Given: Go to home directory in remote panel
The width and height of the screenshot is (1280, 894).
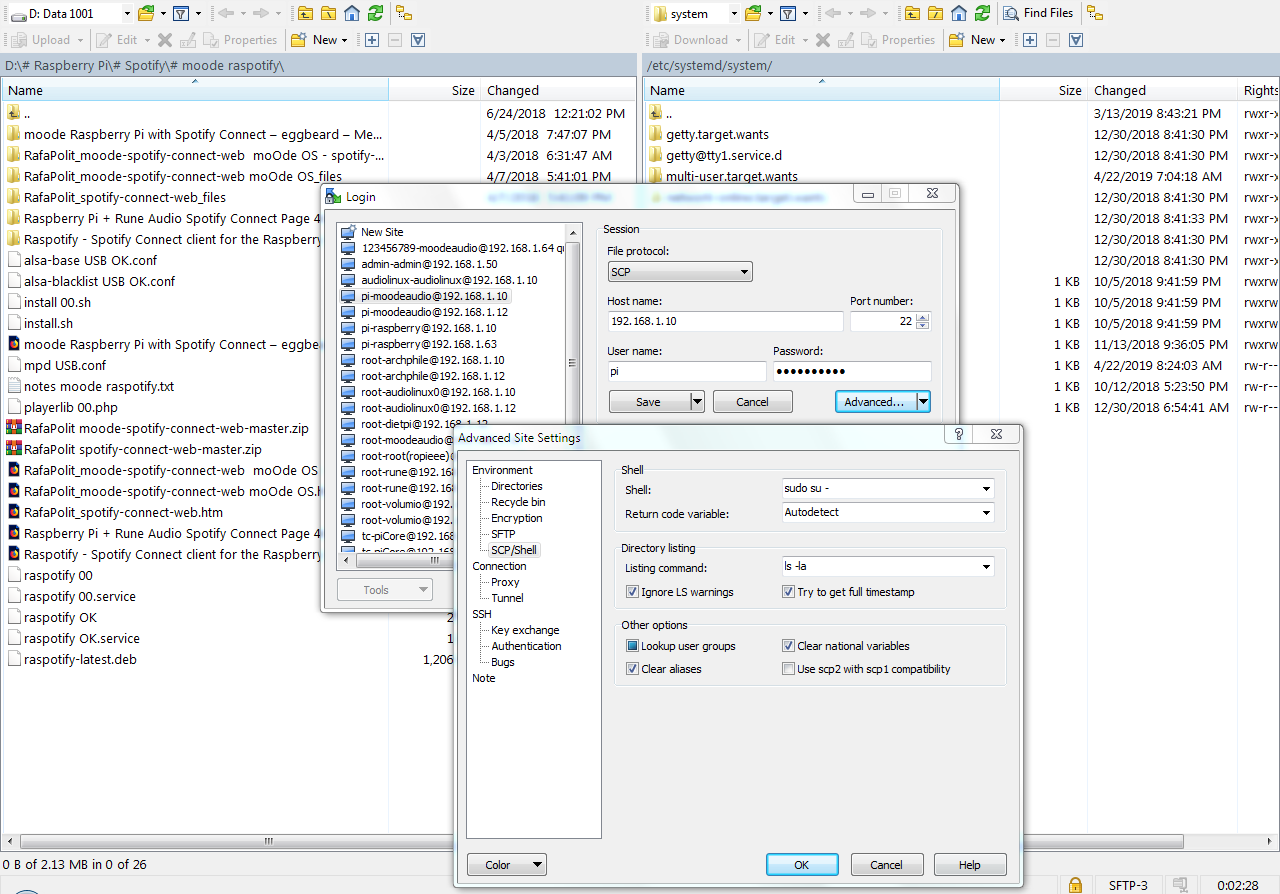Looking at the screenshot, I should [959, 13].
